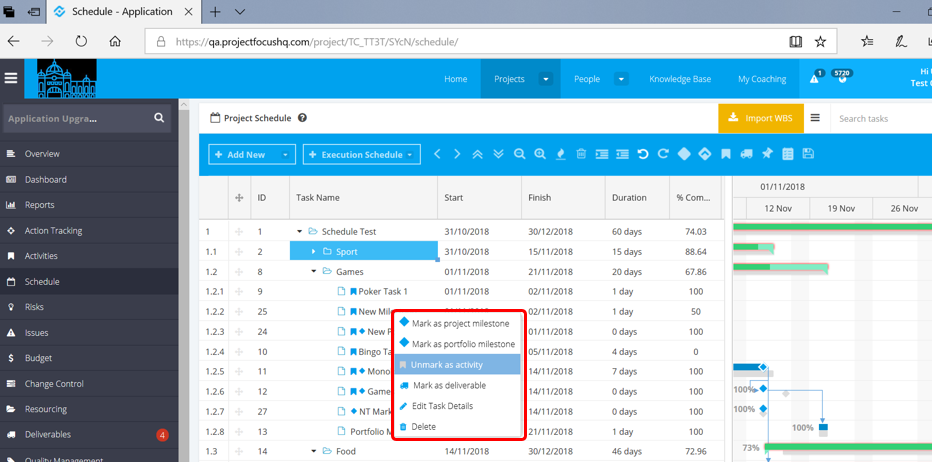The image size is (932, 462).
Task: Open the People dropdown arrow
Action: click(x=621, y=78)
